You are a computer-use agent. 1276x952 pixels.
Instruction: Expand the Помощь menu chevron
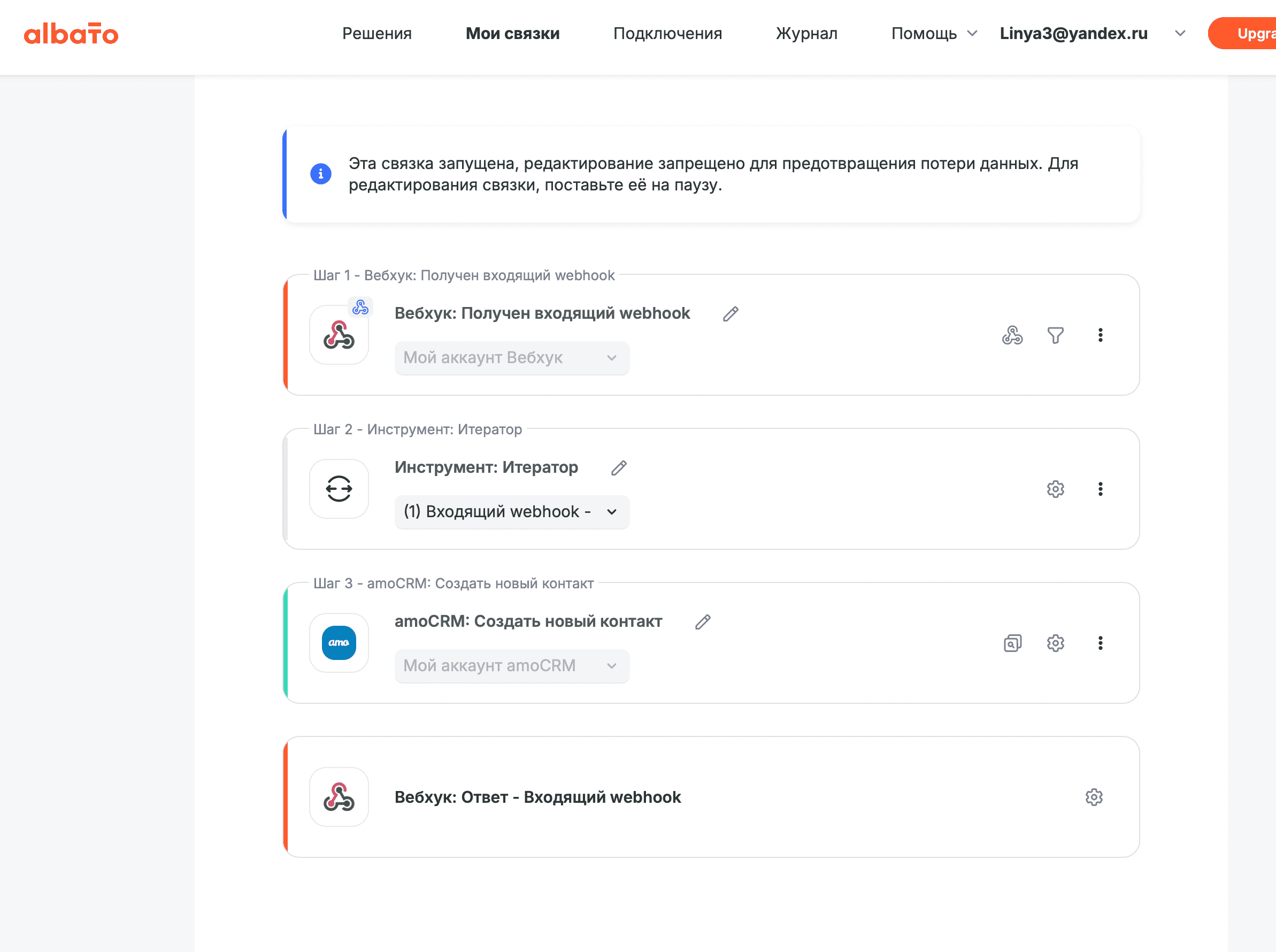973,33
